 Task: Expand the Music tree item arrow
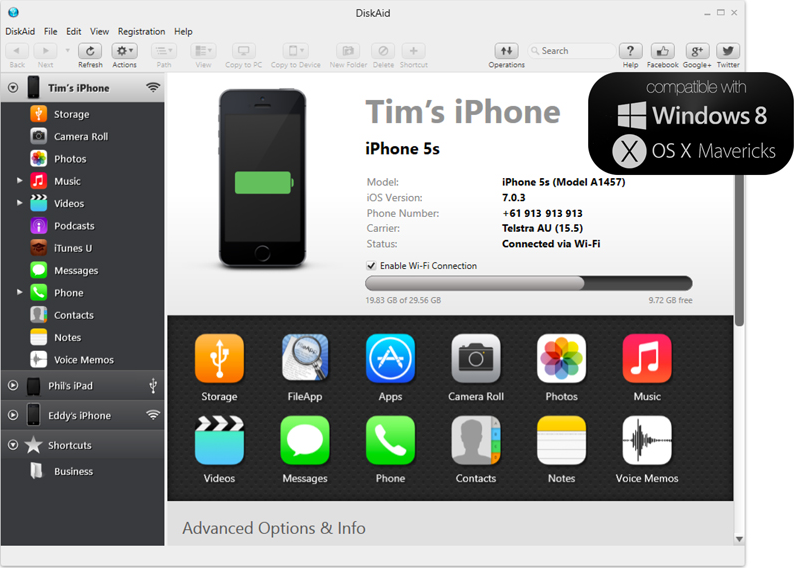tap(19, 181)
